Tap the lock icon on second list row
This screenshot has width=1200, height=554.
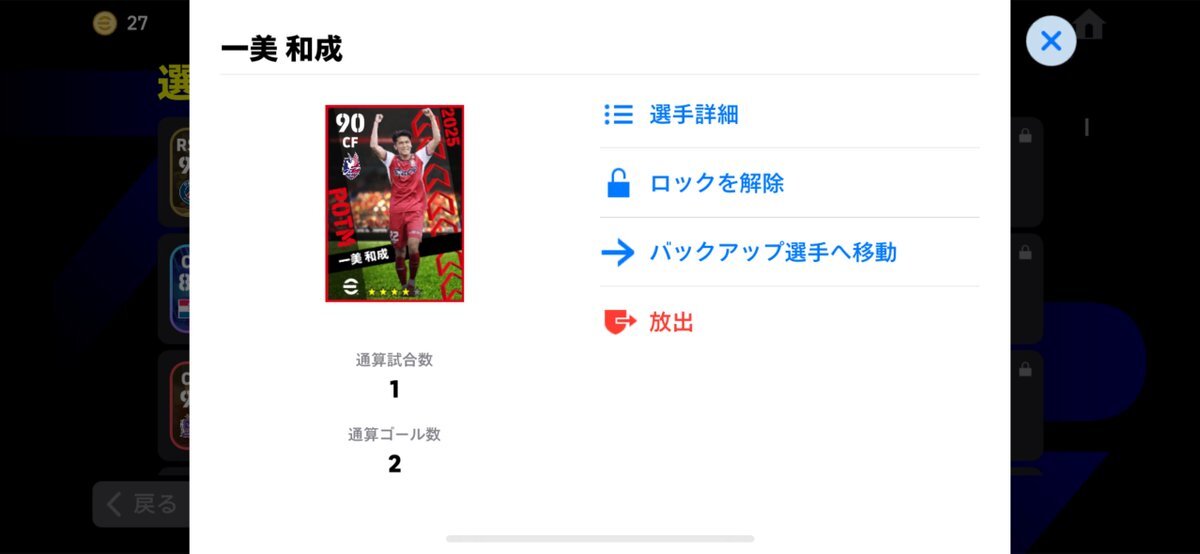[1024, 253]
